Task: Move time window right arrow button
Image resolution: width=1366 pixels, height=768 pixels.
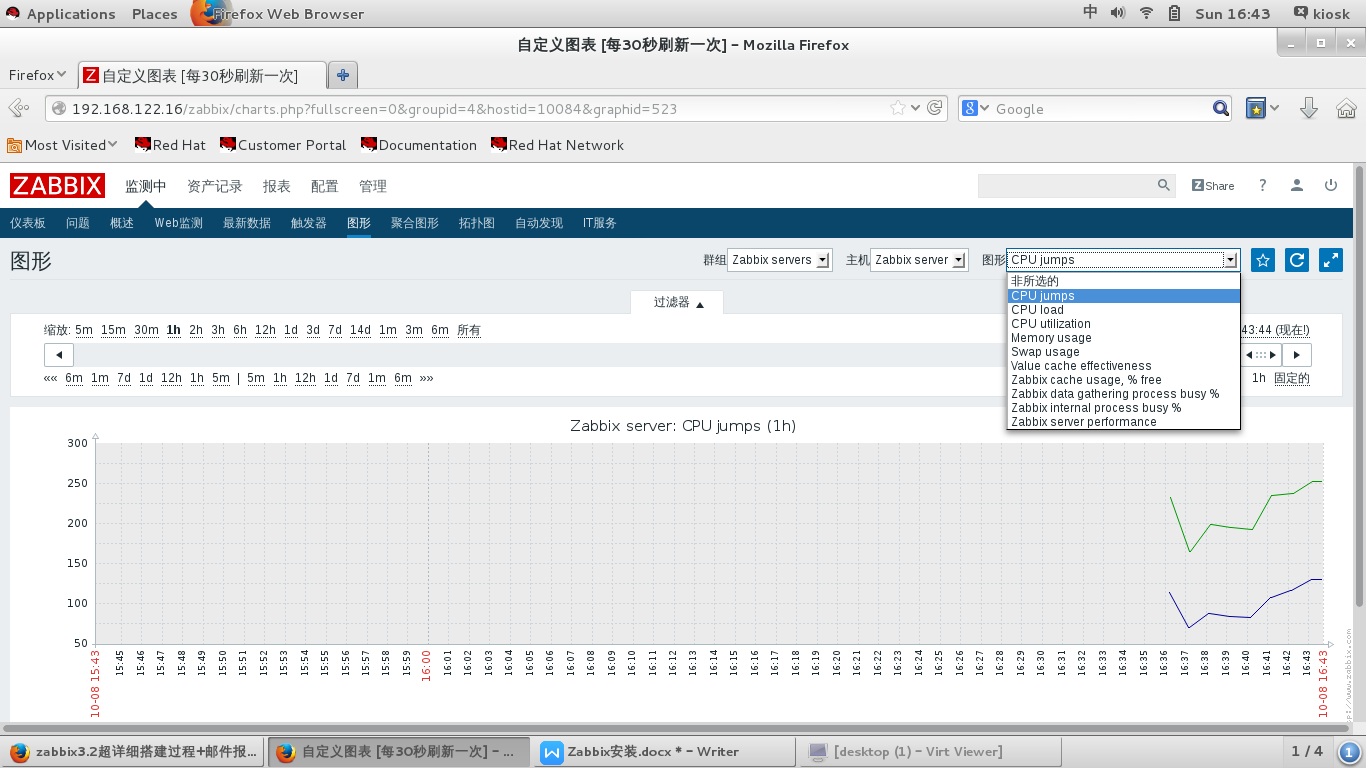Action: [1297, 355]
